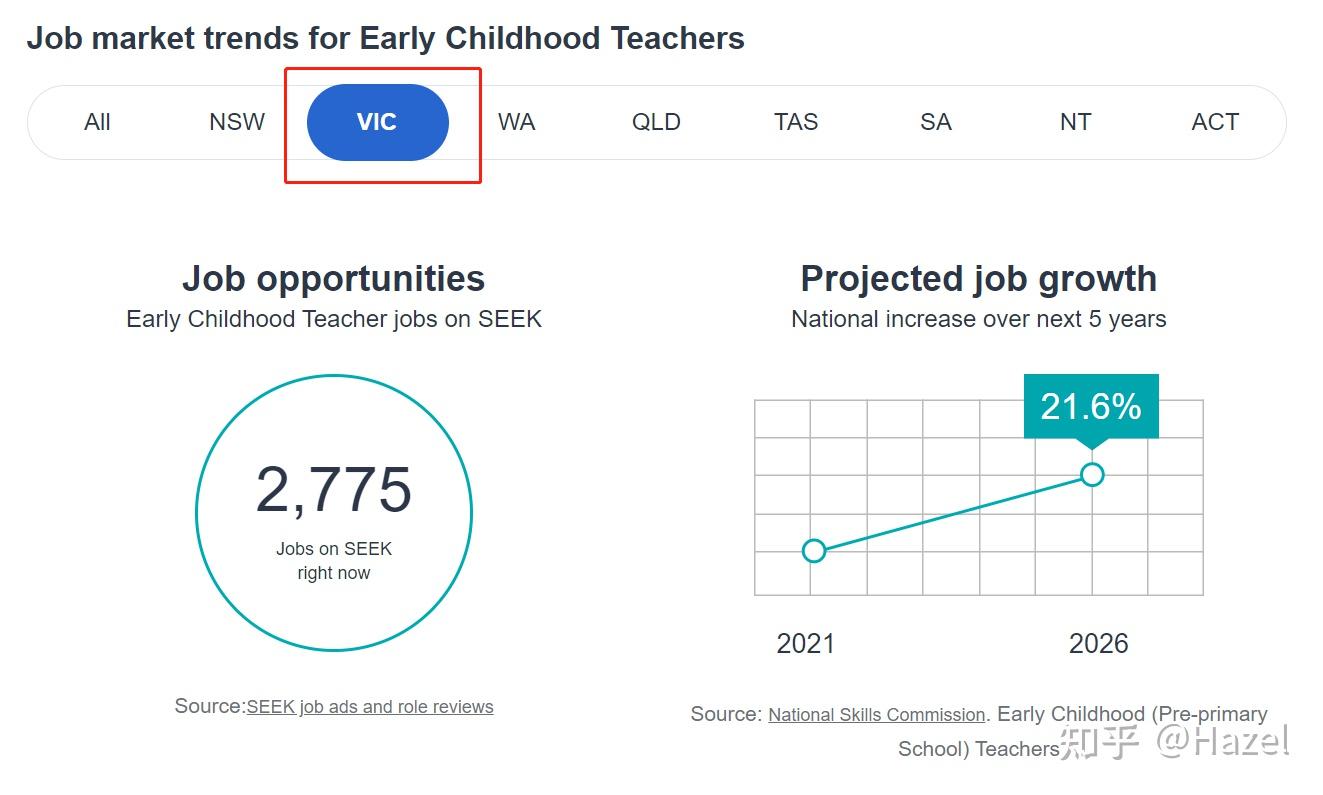
Task: Click the 2026 axis year label
Action: tap(1099, 643)
